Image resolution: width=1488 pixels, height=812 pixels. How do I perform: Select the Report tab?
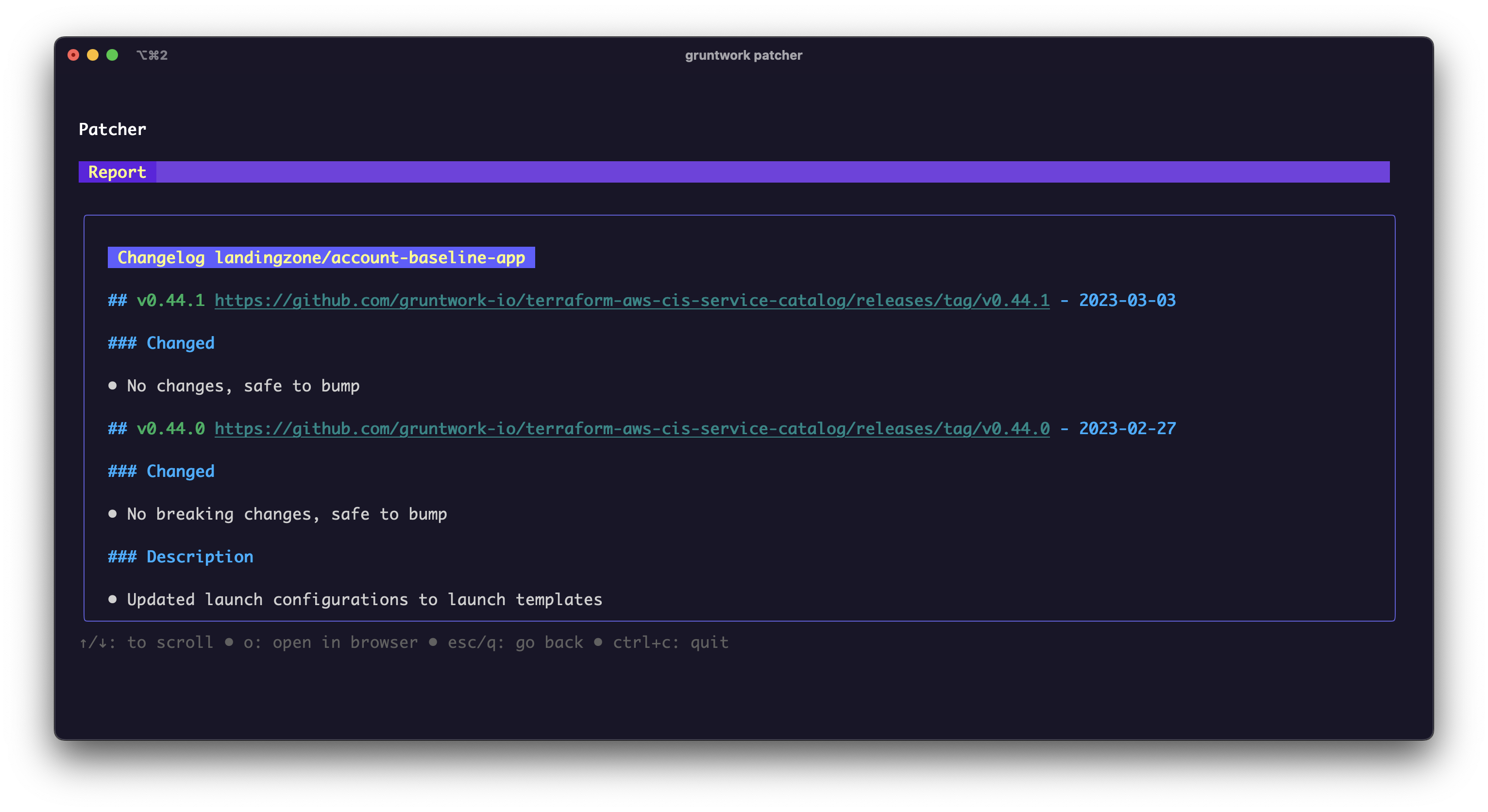pos(117,171)
